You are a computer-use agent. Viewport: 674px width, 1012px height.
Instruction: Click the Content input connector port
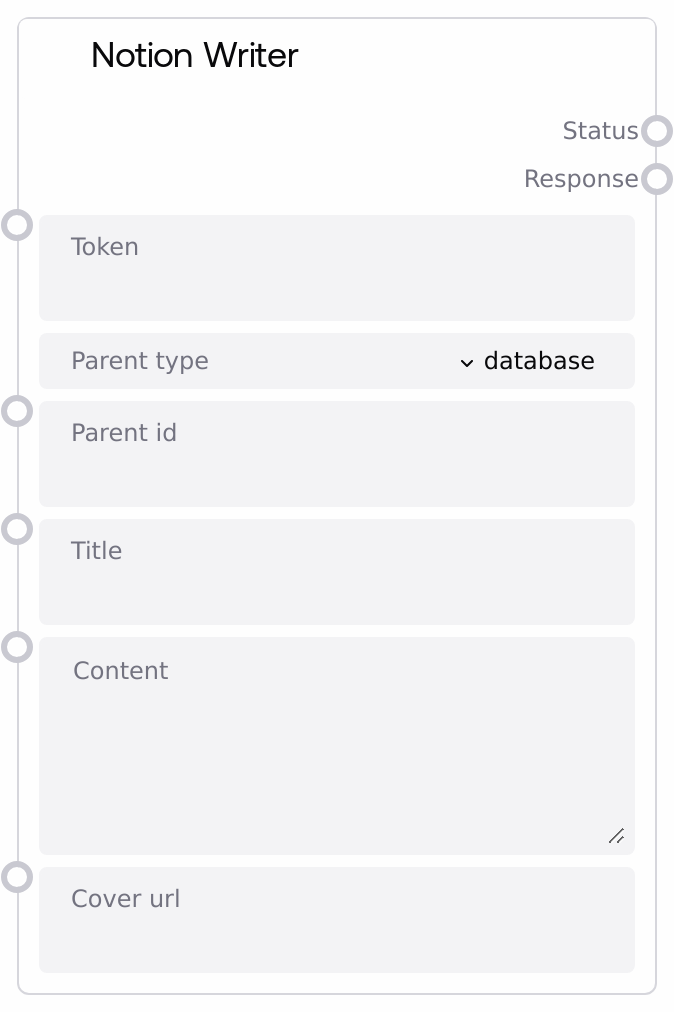coord(17,647)
